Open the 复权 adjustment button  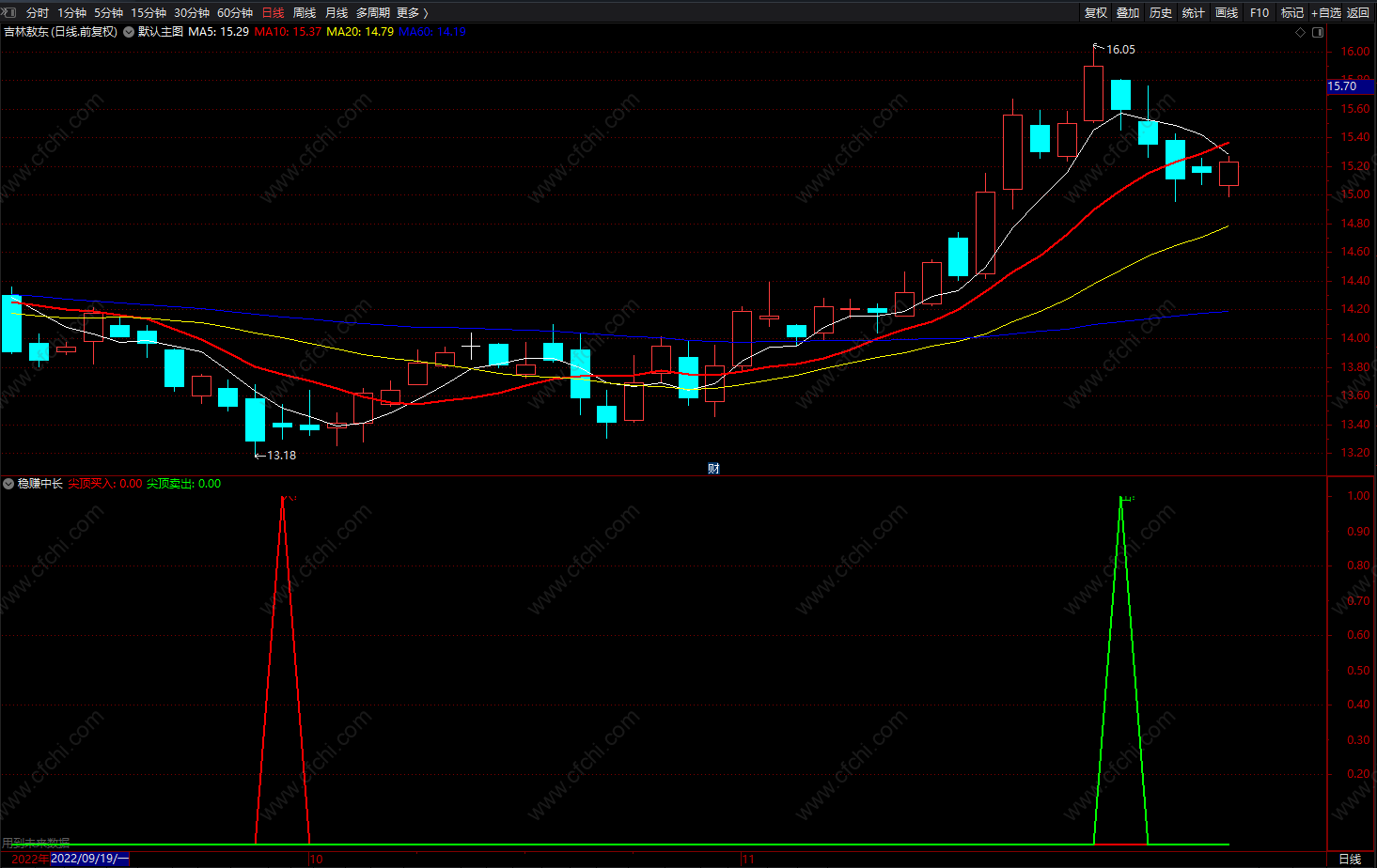pyautogui.click(x=1096, y=12)
